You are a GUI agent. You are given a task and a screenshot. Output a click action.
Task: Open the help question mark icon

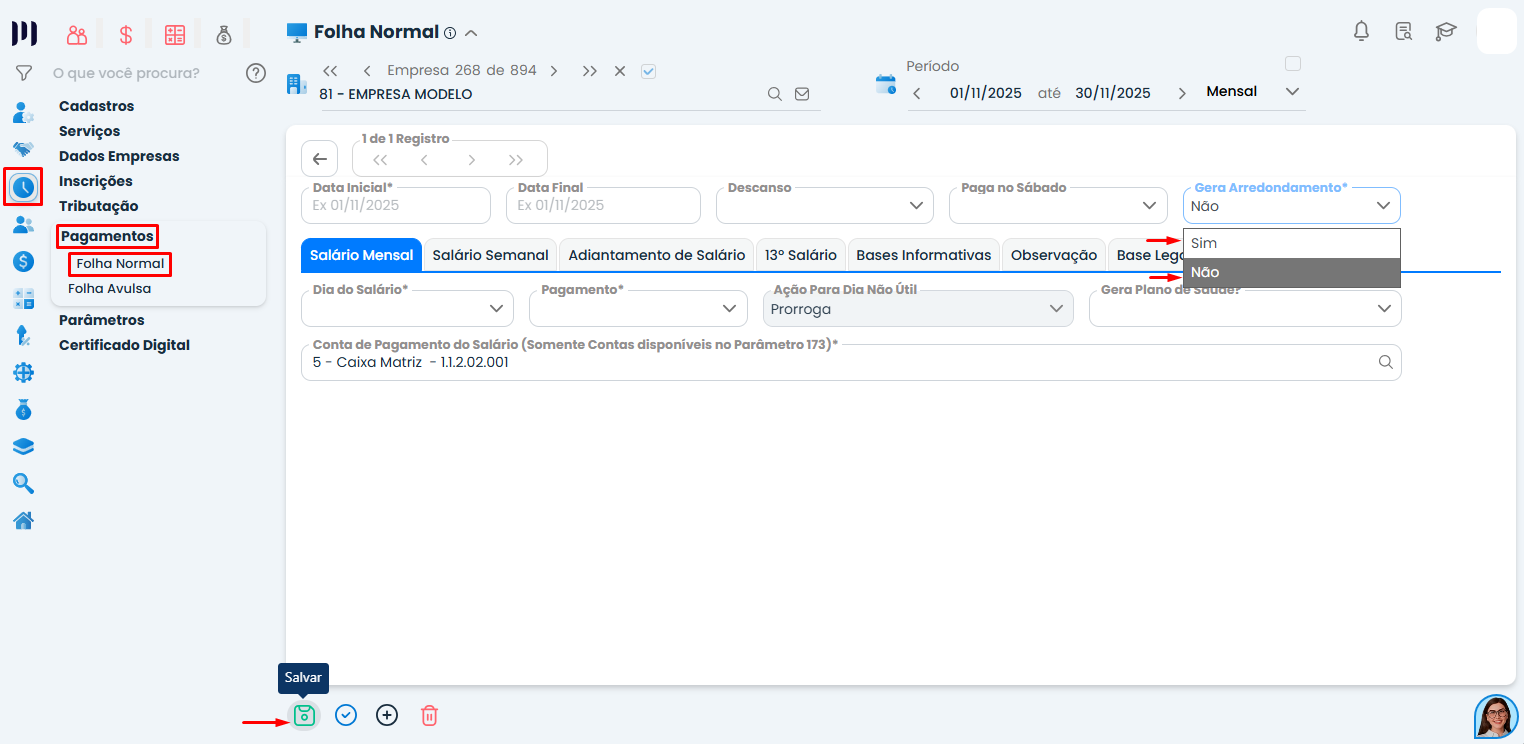[256, 73]
